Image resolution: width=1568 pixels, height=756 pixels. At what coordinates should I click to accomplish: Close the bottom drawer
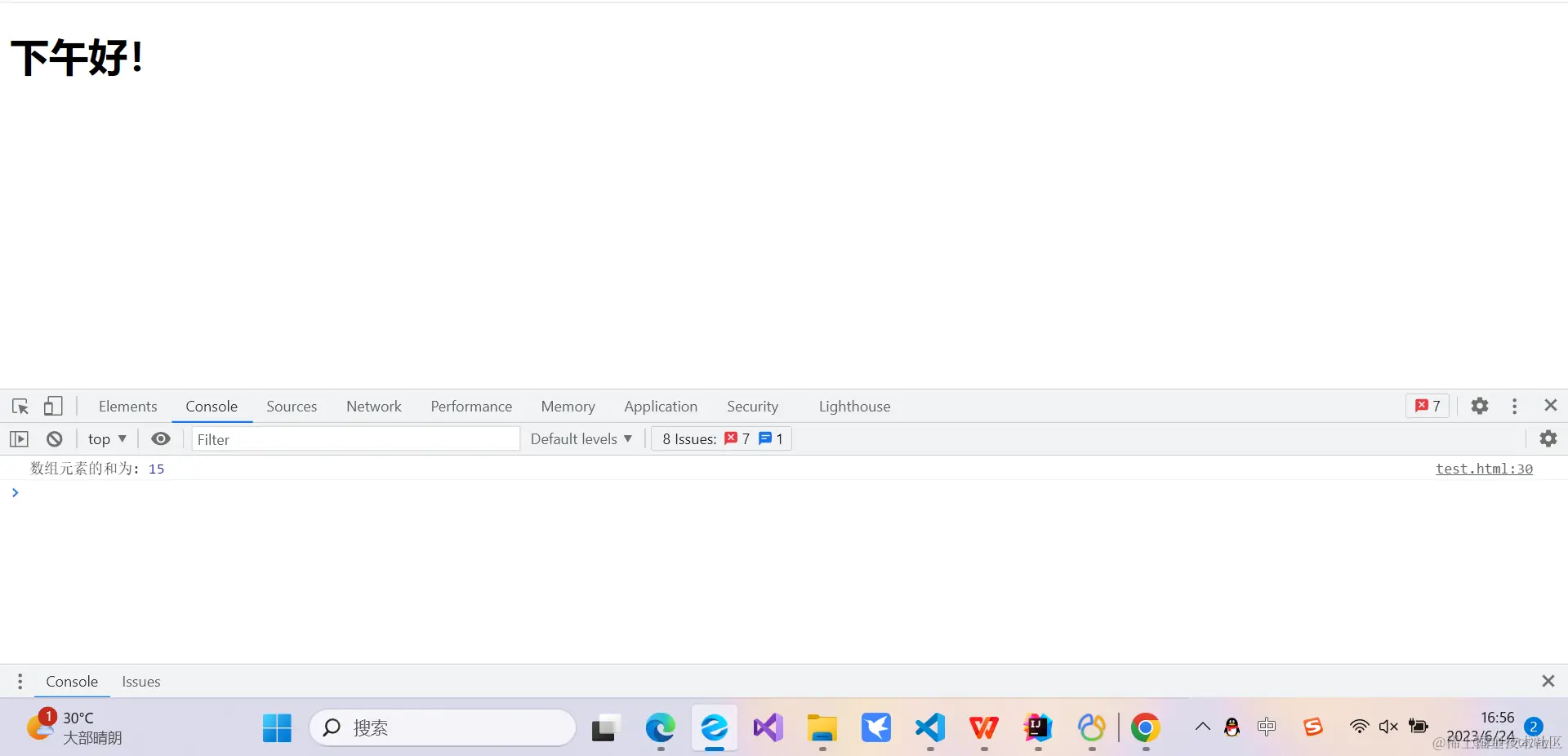pos(1548,681)
